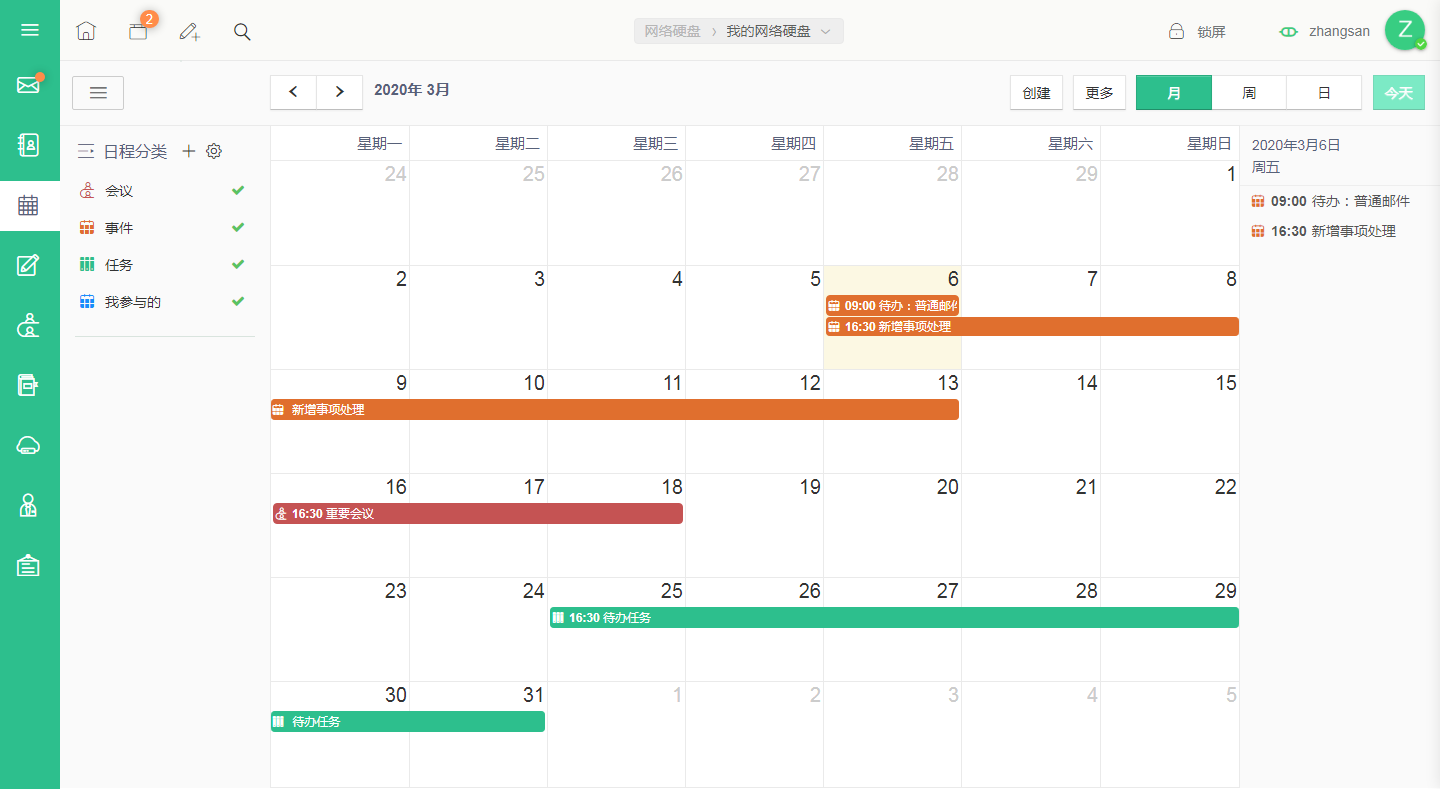Open the 16:30 待办任务 event on March 25
This screenshot has width=1440, height=789.
click(894, 618)
